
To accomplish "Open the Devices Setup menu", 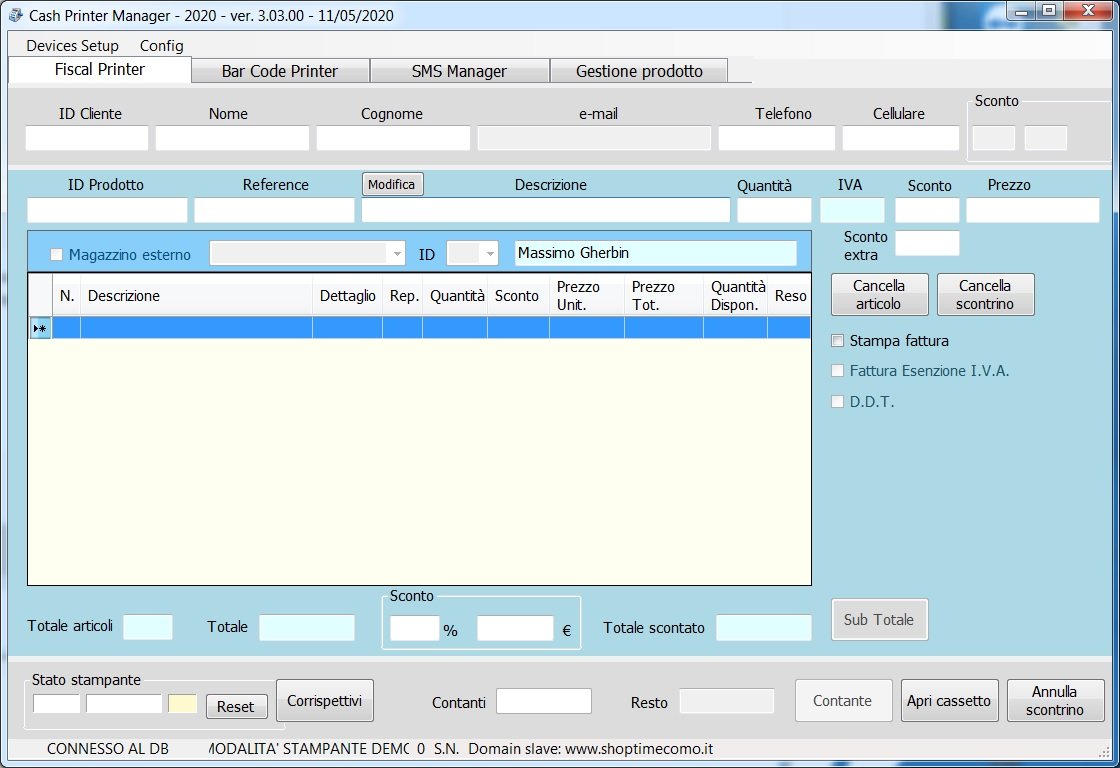I will pyautogui.click(x=72, y=46).
